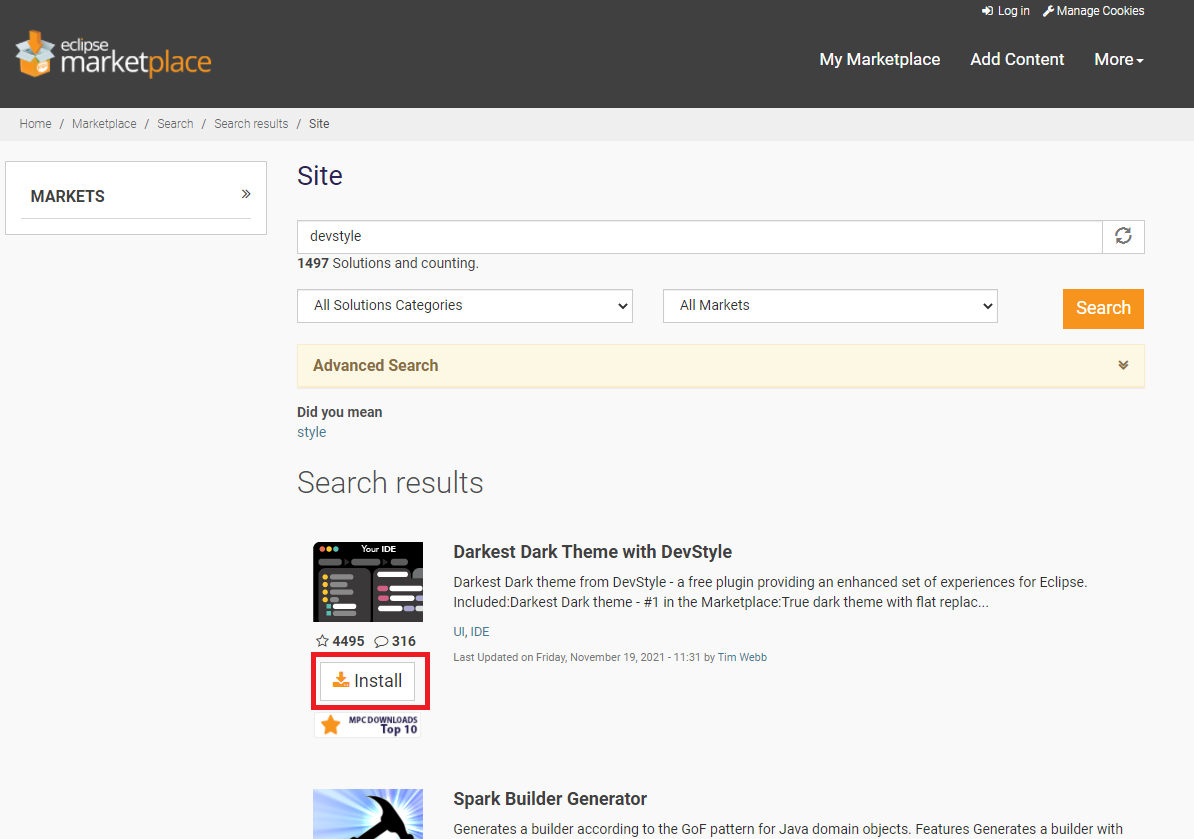
Task: Expand the Advanced Search panel
Action: tap(720, 365)
